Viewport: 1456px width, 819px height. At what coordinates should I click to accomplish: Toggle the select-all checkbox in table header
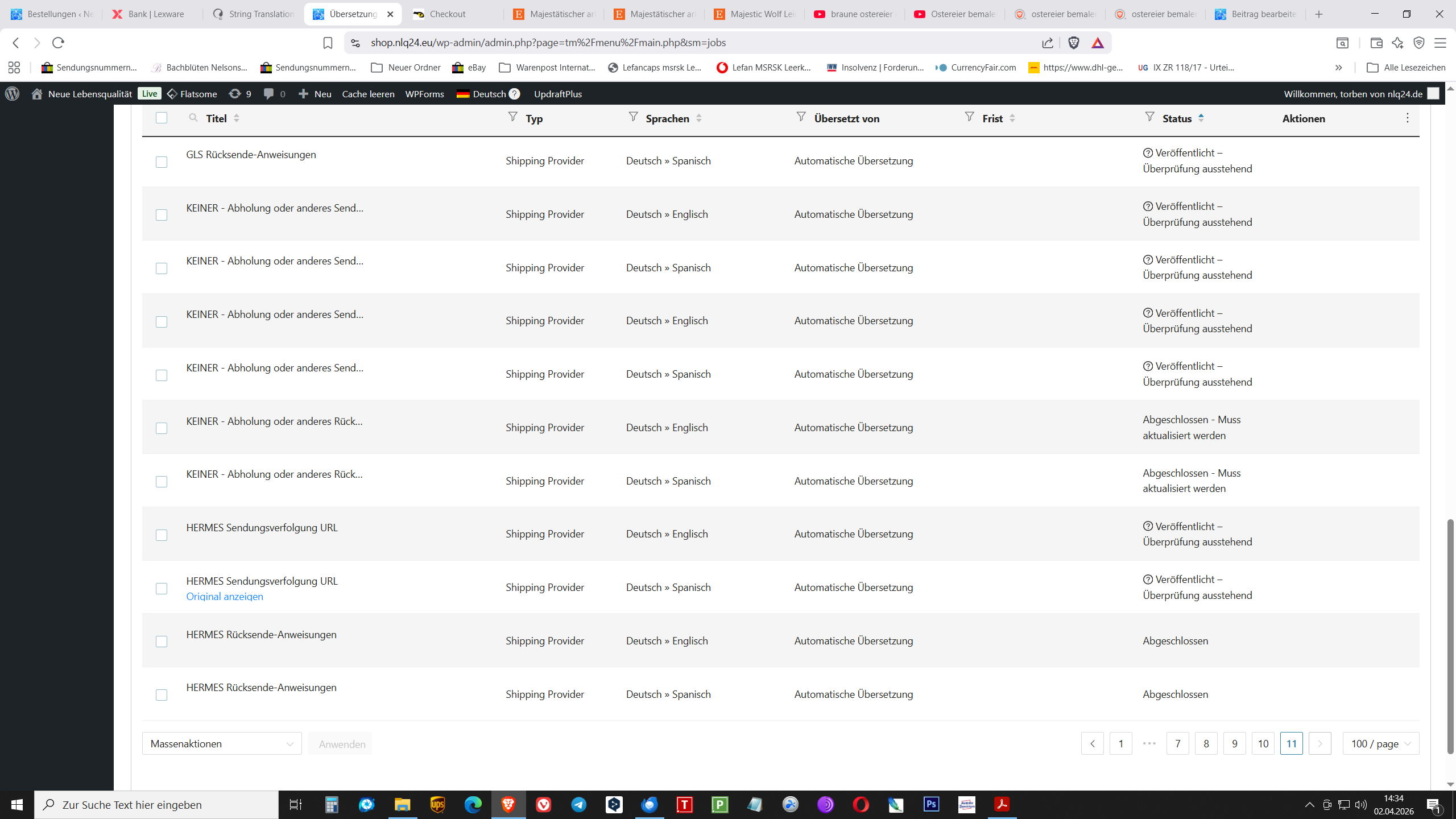[162, 118]
